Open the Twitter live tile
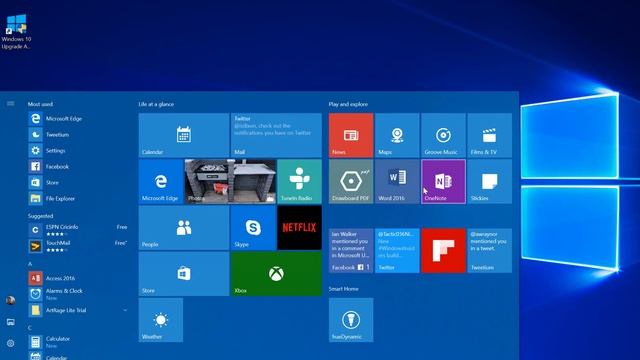This screenshot has height=360, width=640. (397, 251)
